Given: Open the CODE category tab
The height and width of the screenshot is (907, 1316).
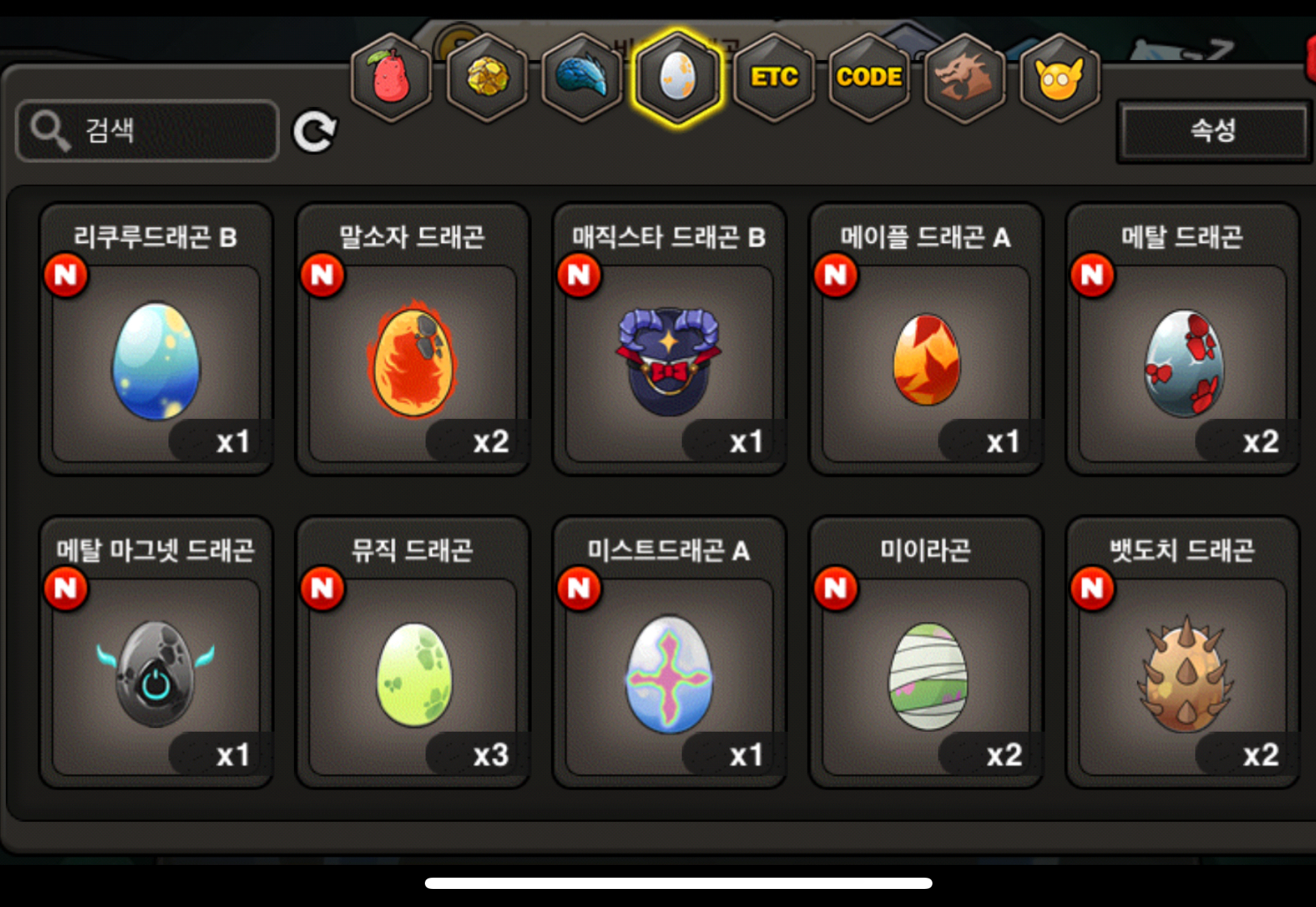Looking at the screenshot, I should [869, 77].
